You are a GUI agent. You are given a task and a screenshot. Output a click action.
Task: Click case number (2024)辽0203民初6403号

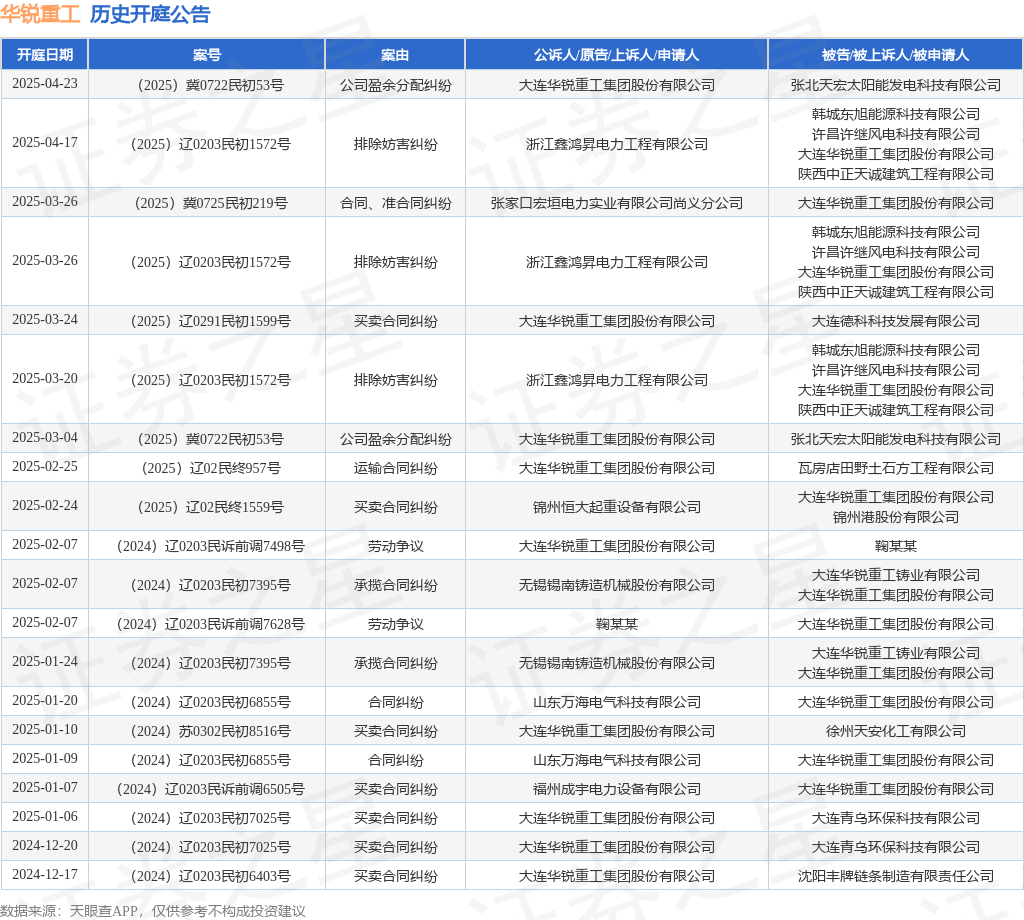(x=211, y=876)
